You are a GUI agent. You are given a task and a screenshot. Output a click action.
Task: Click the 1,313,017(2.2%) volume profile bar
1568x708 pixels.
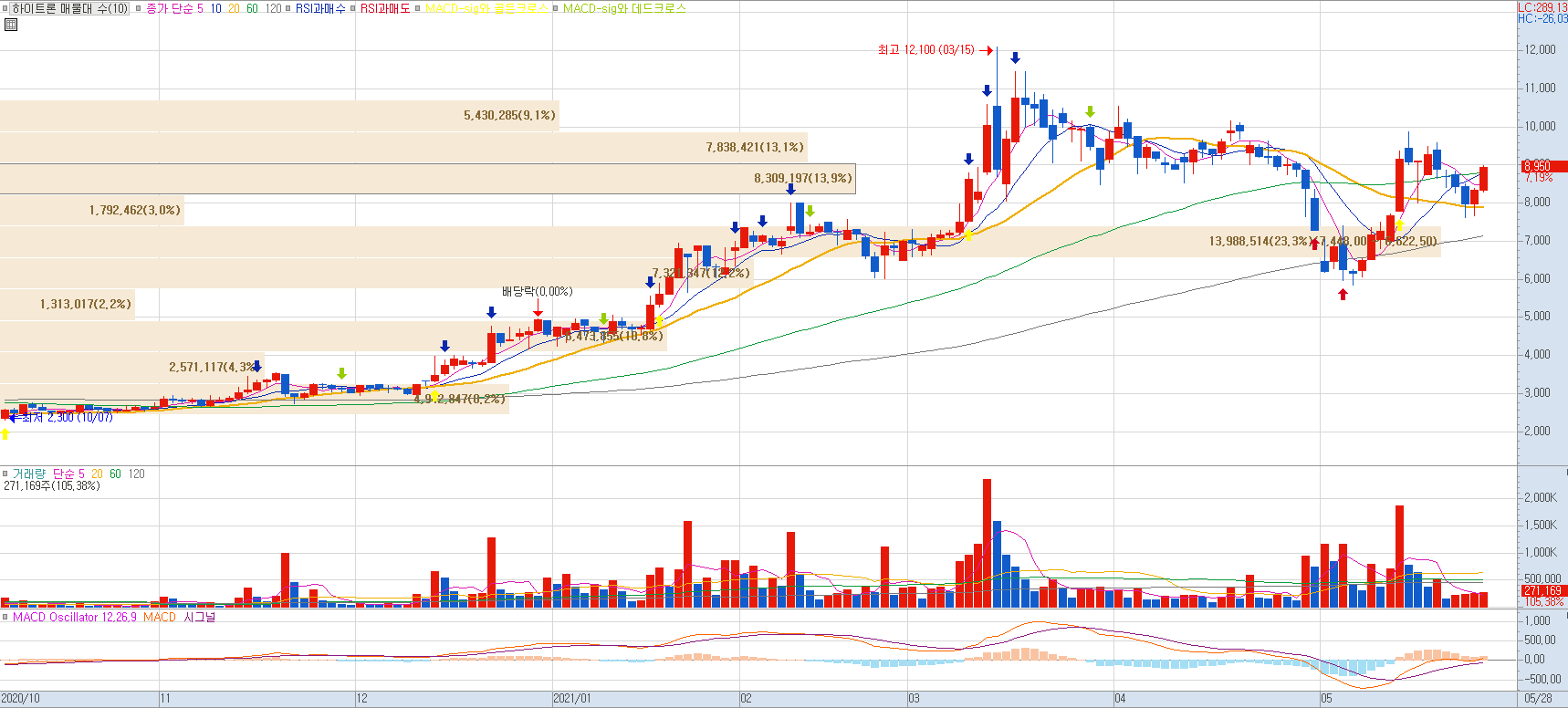coord(68,304)
